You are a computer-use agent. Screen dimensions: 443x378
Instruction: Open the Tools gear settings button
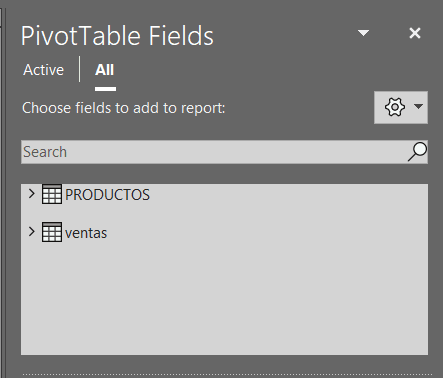pyautogui.click(x=401, y=107)
